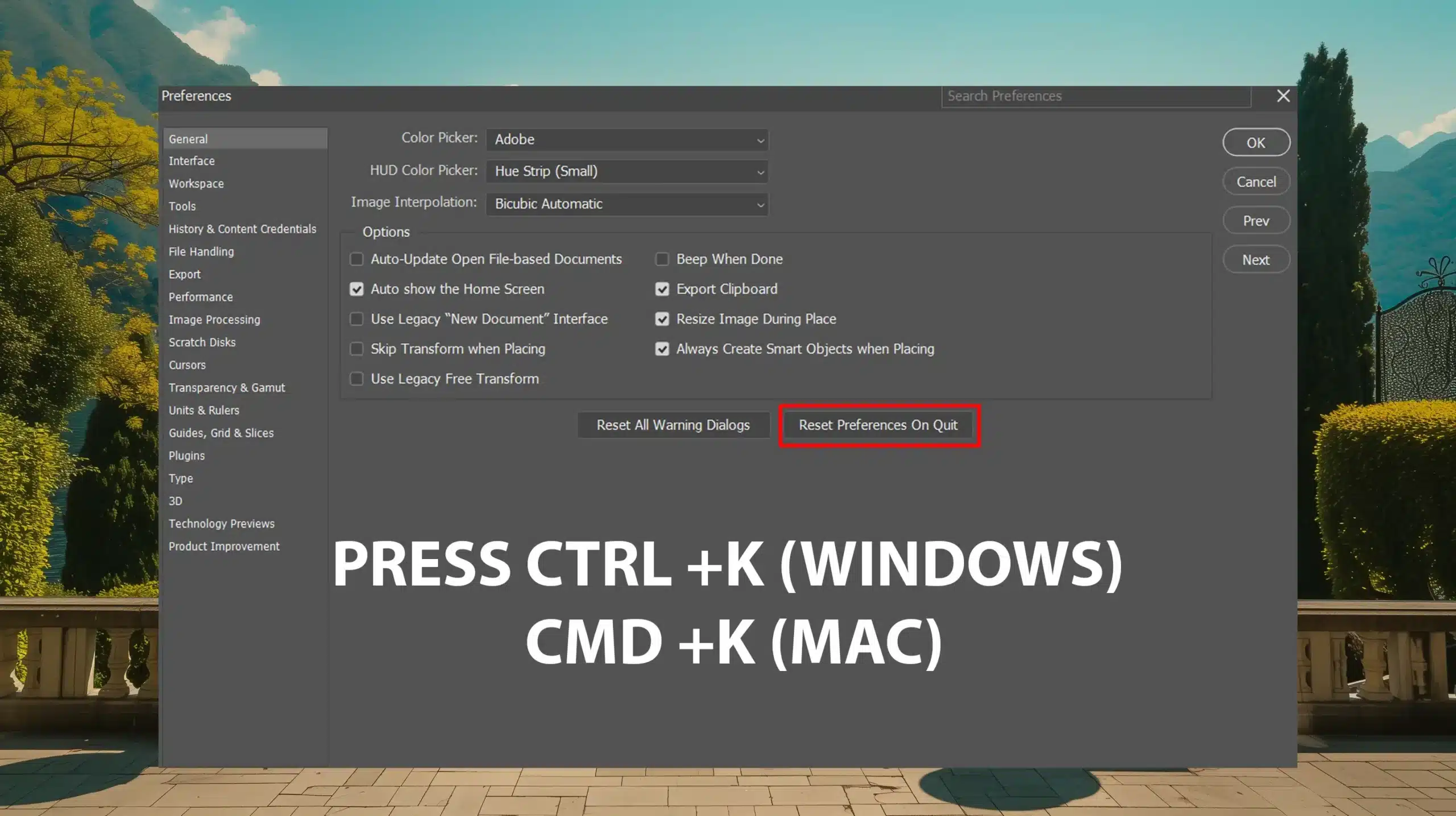Open Guides, Grid & Slices preferences

[x=221, y=432]
